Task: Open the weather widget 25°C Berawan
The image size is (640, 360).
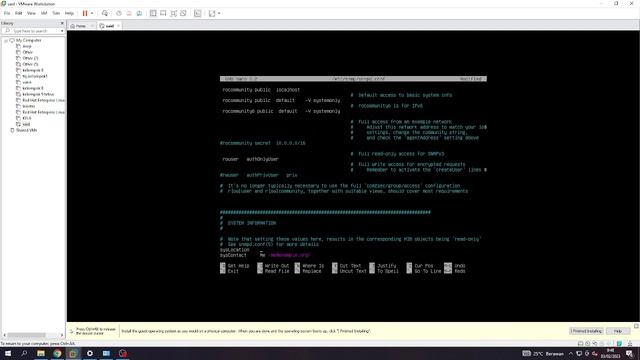Action: click(543, 353)
